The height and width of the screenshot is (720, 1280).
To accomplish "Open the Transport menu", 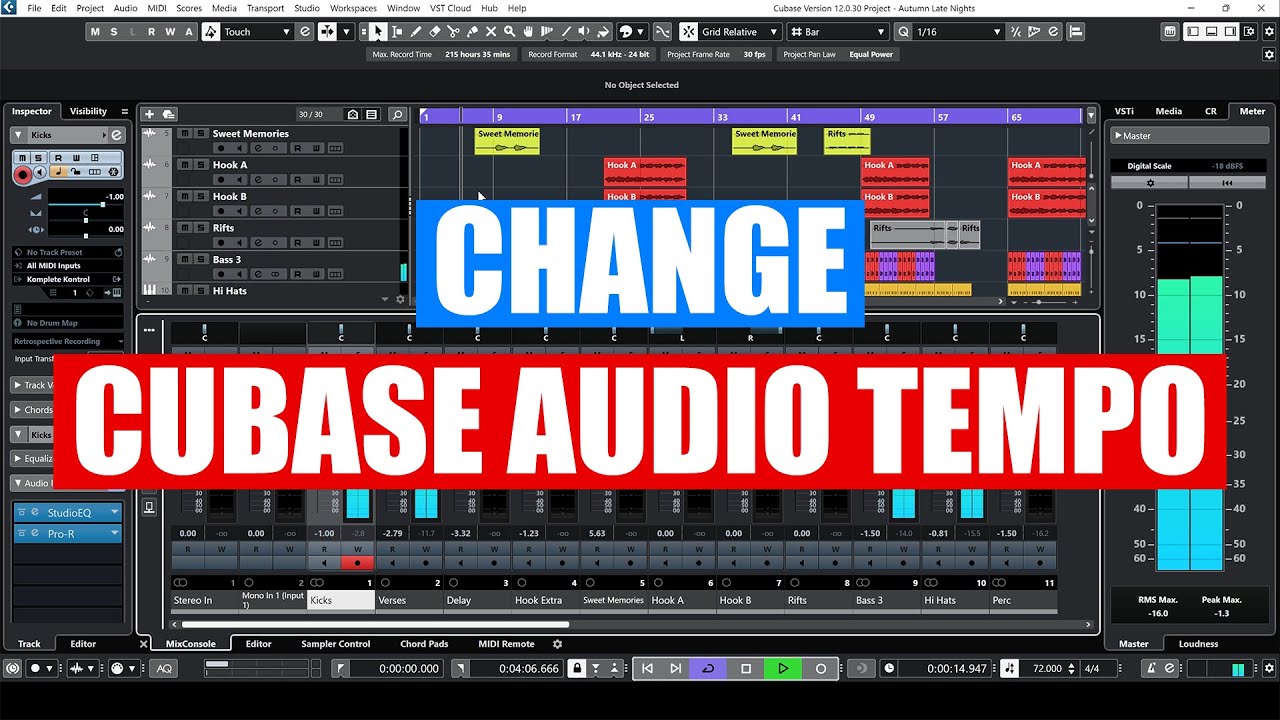I will pos(265,8).
